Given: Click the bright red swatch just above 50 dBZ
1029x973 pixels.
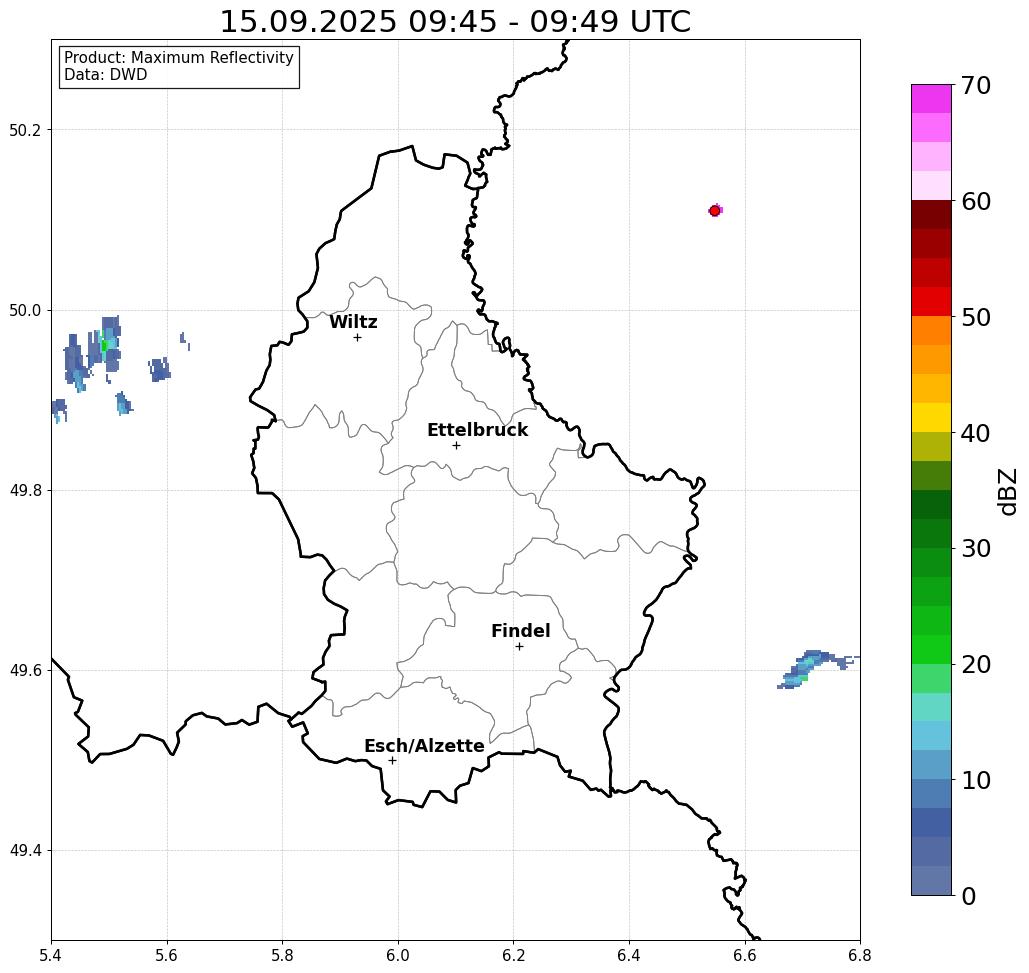Looking at the screenshot, I should pos(931,302).
